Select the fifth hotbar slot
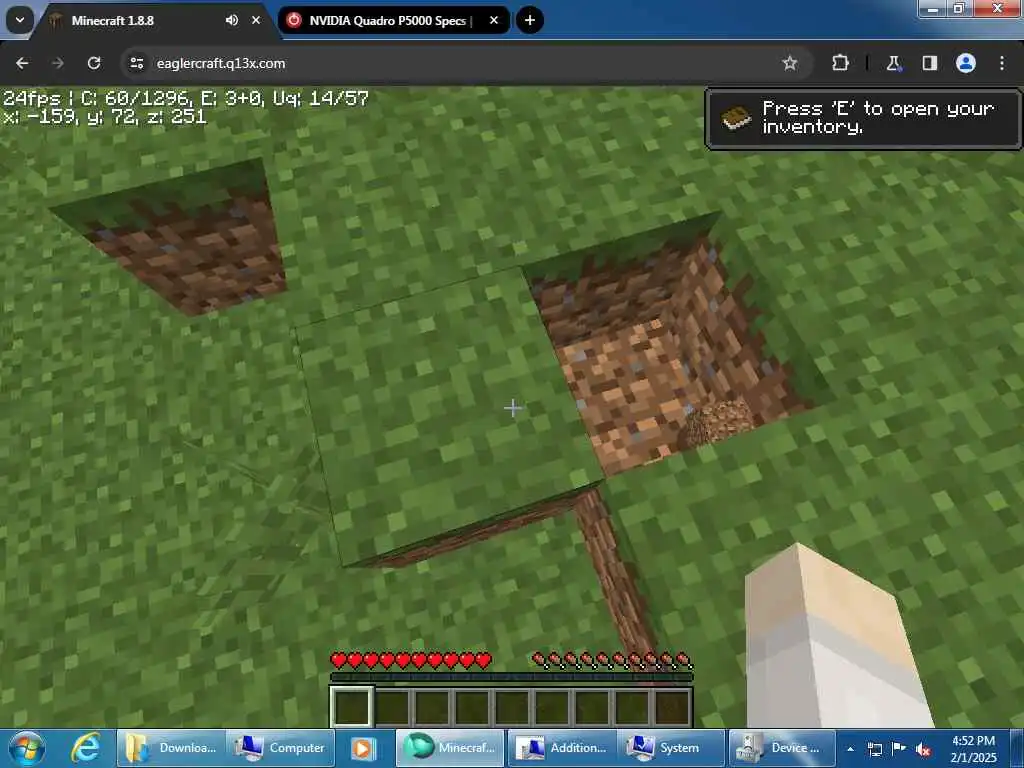The width and height of the screenshot is (1024, 768). click(x=512, y=707)
